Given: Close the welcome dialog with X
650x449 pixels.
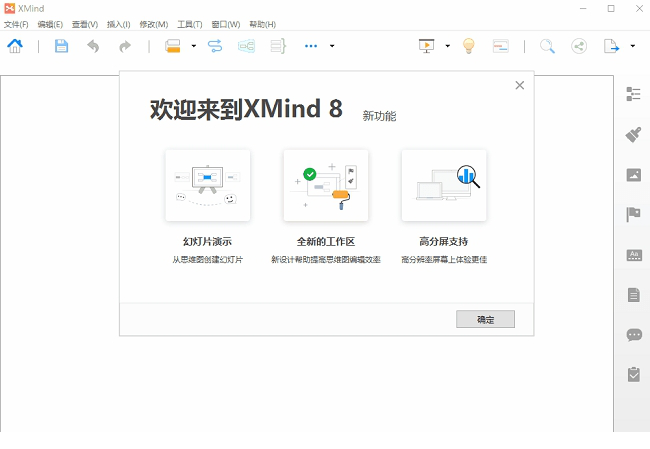Looking at the screenshot, I should 519,85.
